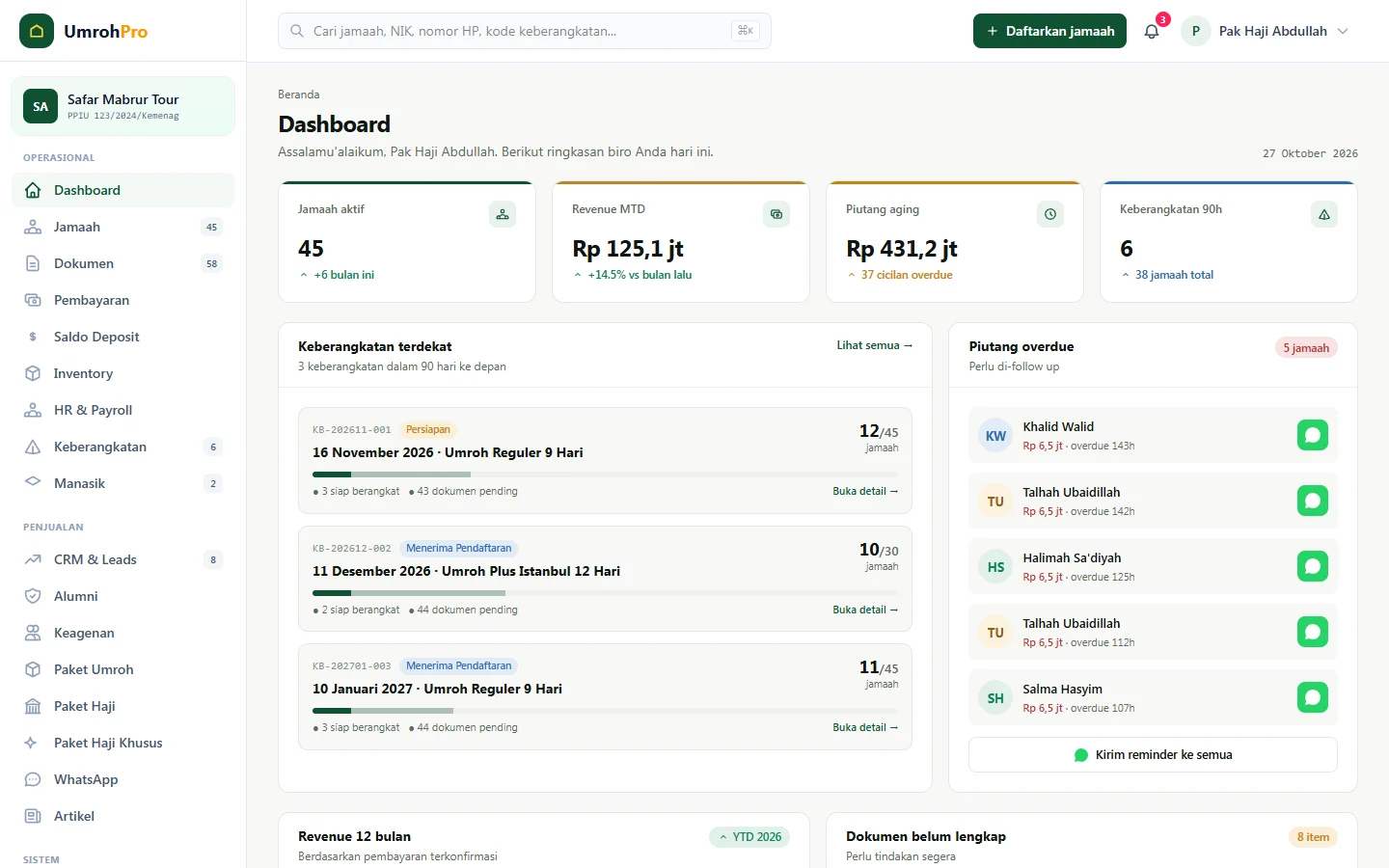Open Lihat semua keberangkatan link
This screenshot has height=868, width=1389.
[874, 345]
